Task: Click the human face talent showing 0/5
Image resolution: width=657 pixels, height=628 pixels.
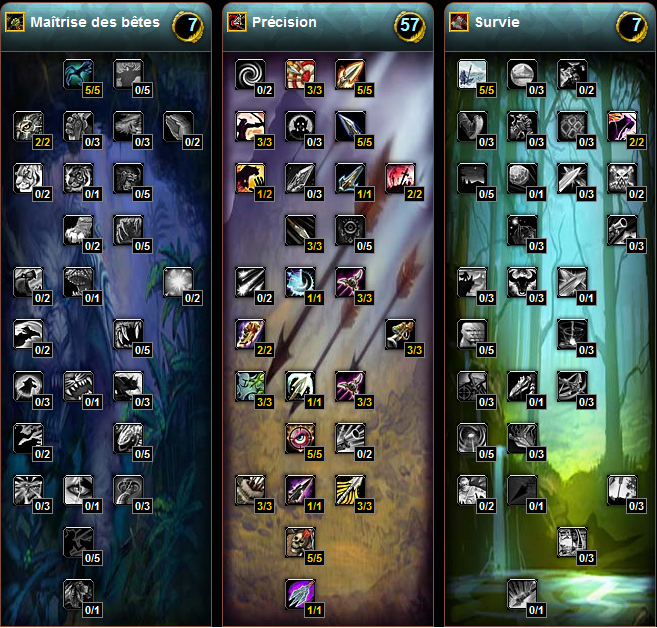Action: [472, 334]
